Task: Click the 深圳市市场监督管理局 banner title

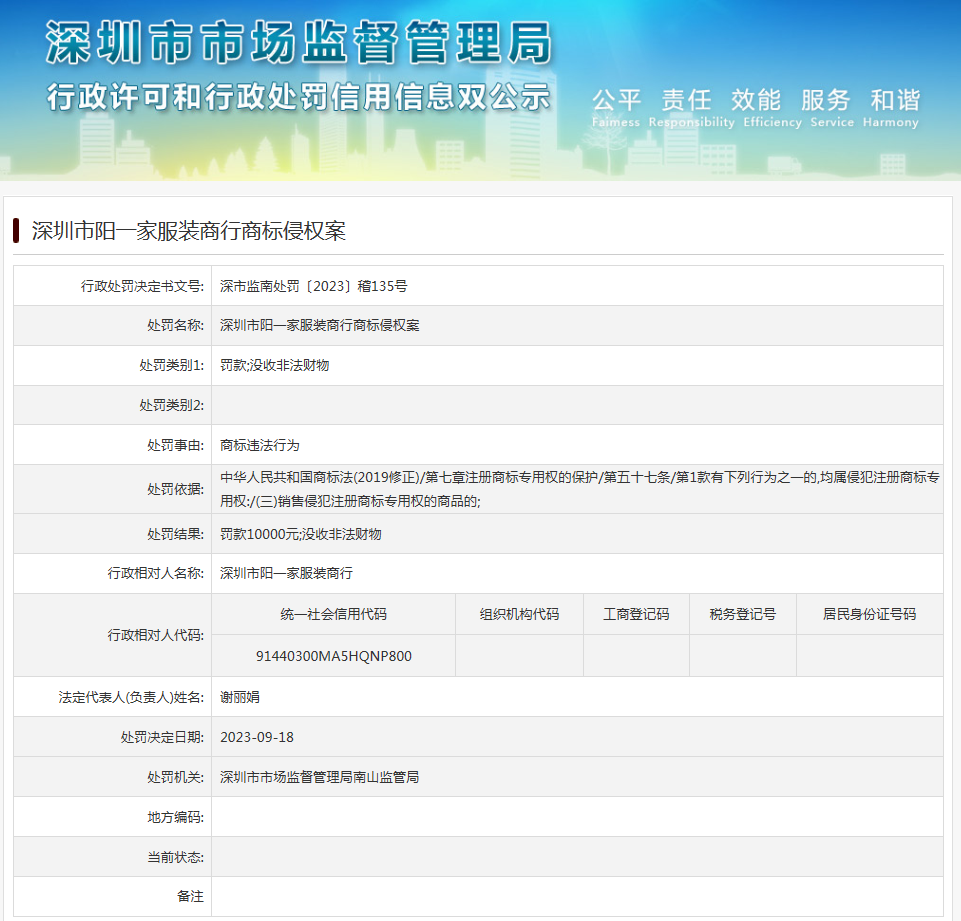Action: point(299,42)
